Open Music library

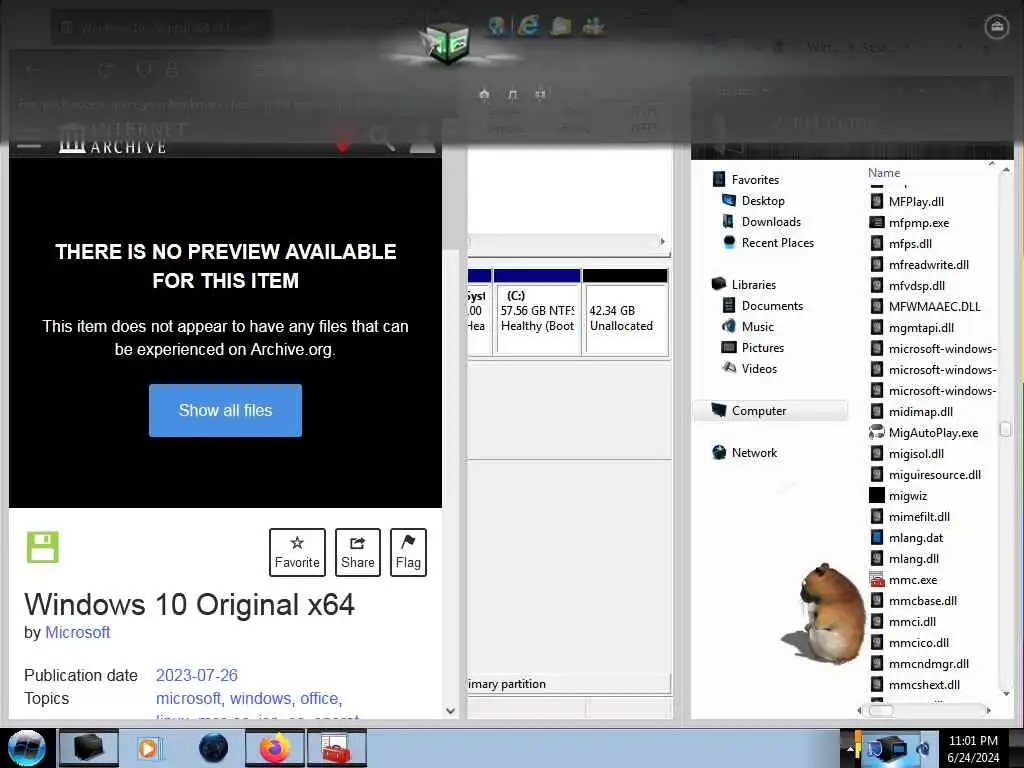(x=757, y=327)
